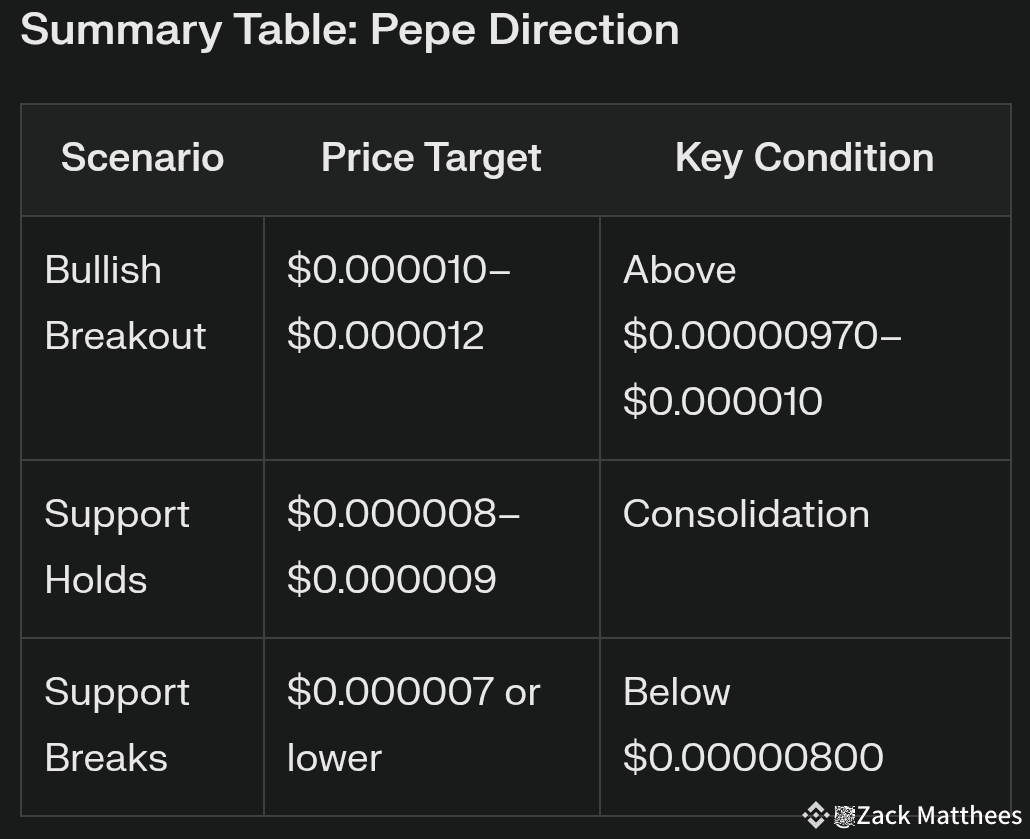The width and height of the screenshot is (1030, 839).
Task: Click the Bullish Breakout scenario cell
Action: pos(125,302)
